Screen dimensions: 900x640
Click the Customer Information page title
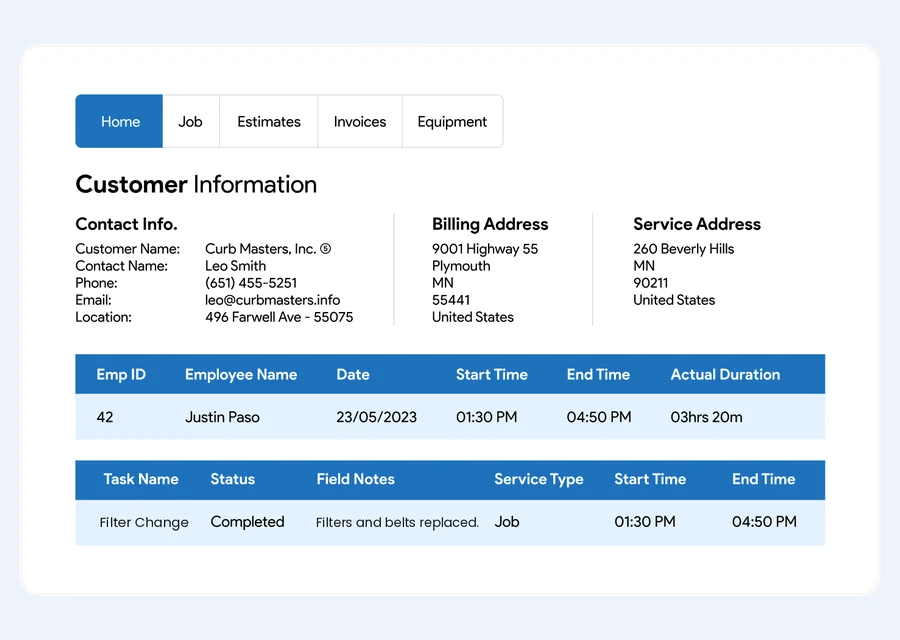tap(196, 184)
